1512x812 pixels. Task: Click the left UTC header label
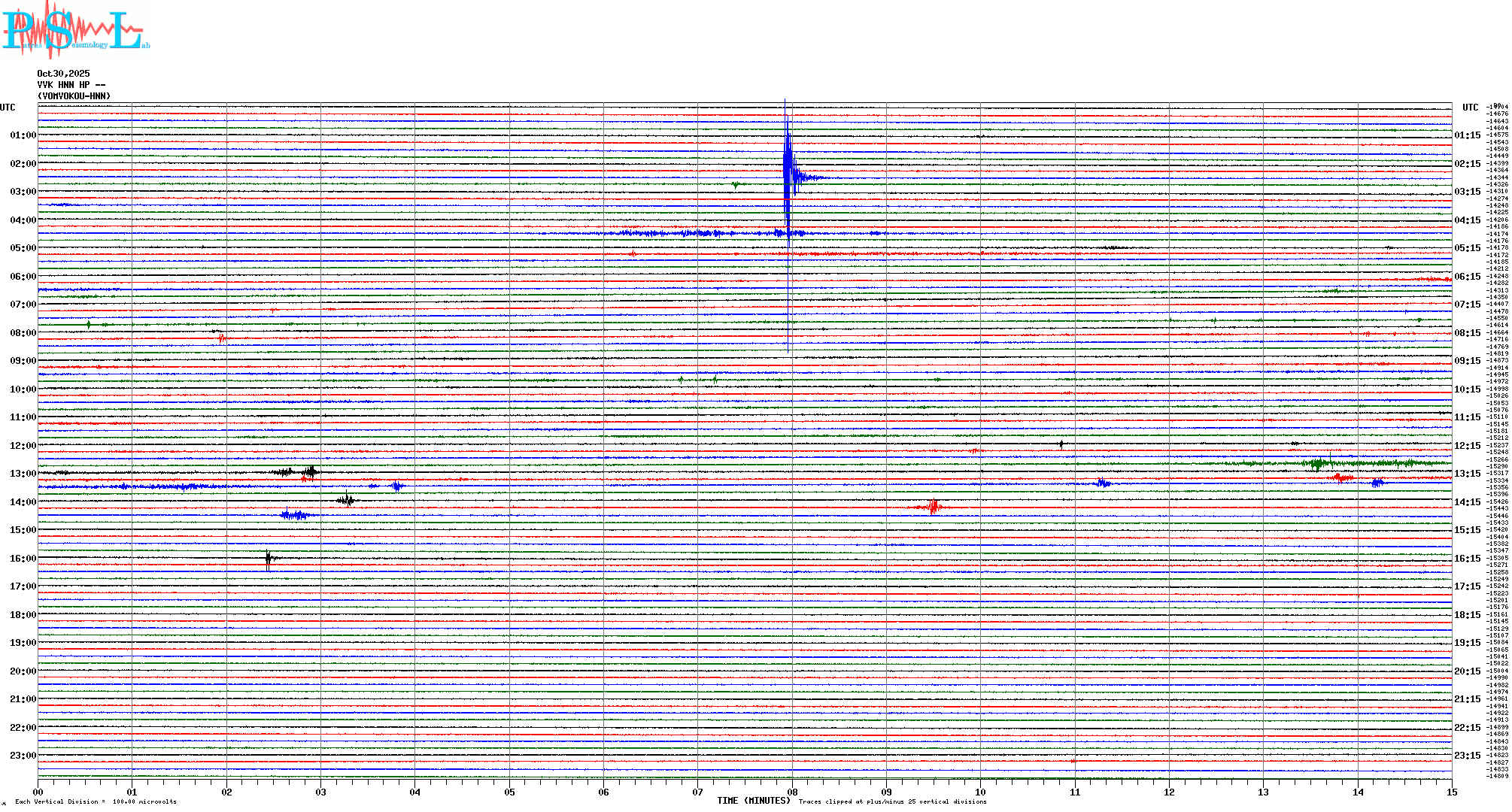(x=8, y=108)
